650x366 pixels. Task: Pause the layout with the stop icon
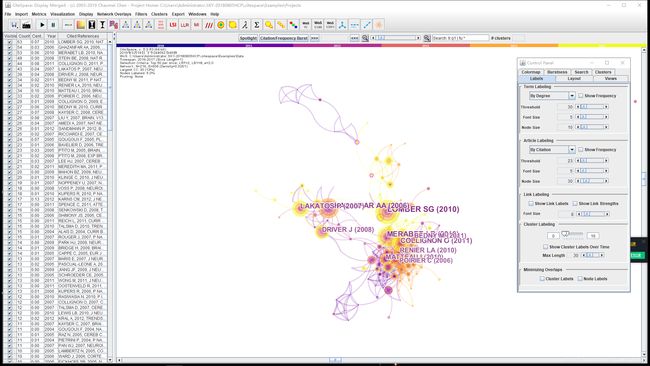[53, 25]
